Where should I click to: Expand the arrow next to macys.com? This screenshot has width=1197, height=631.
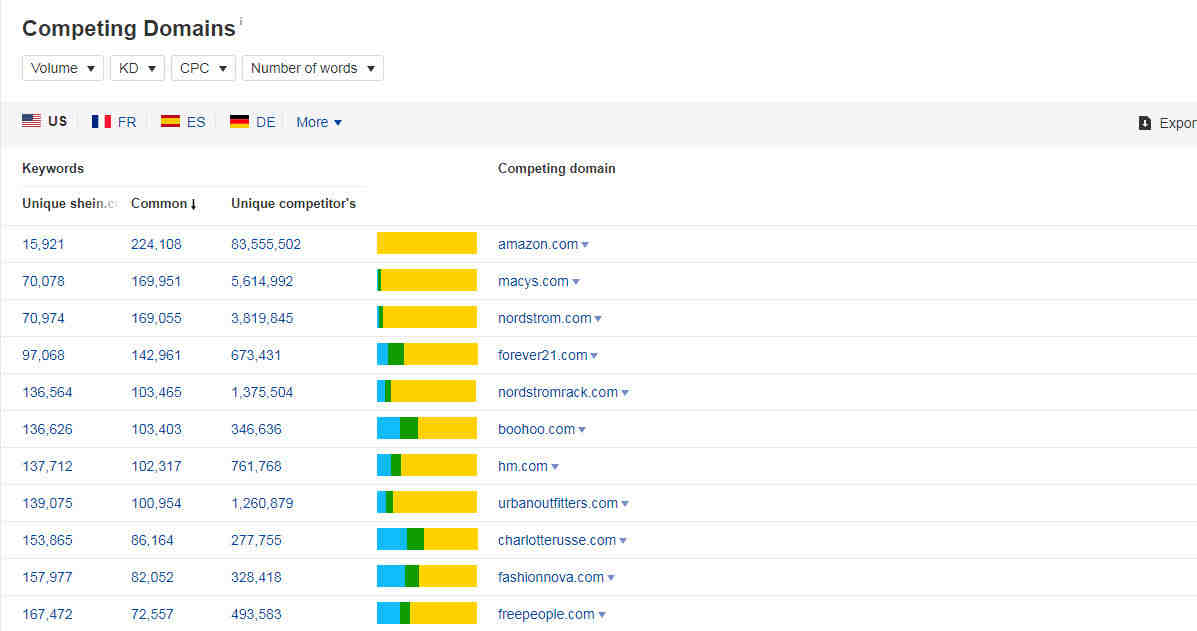pyautogui.click(x=576, y=282)
